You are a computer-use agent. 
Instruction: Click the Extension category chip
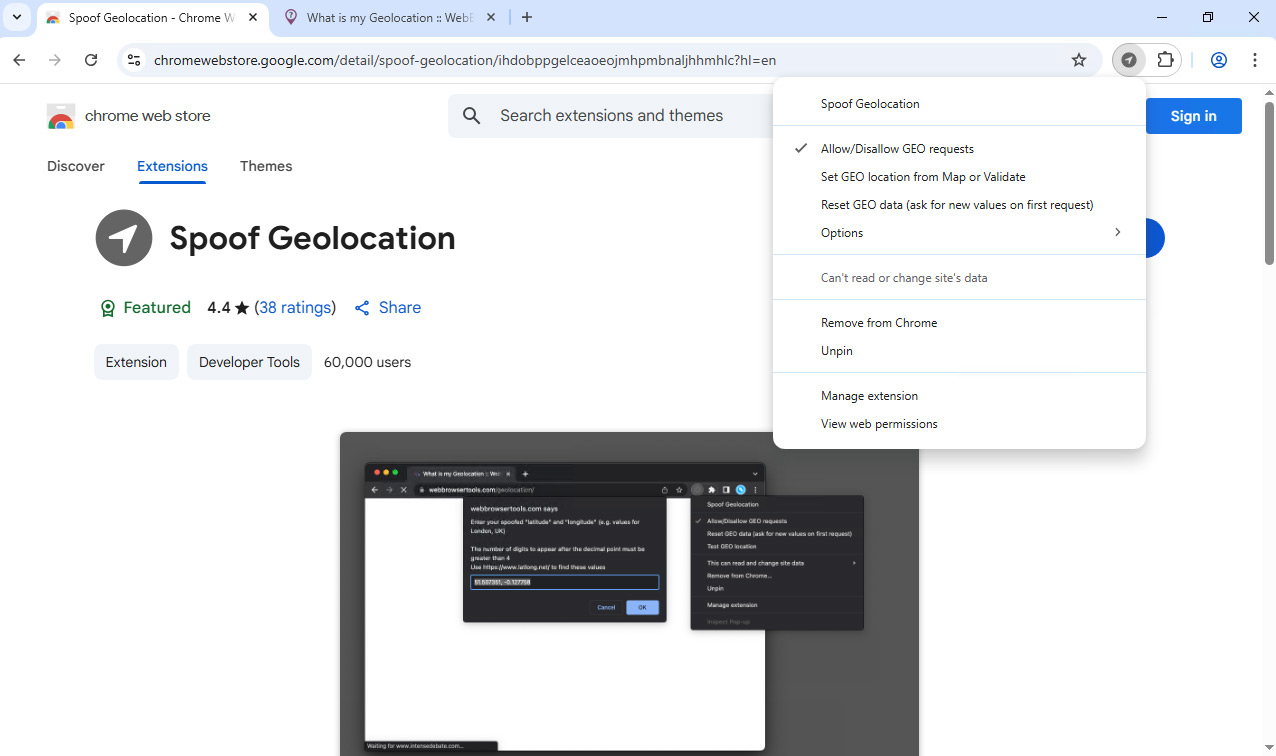pyautogui.click(x=136, y=362)
